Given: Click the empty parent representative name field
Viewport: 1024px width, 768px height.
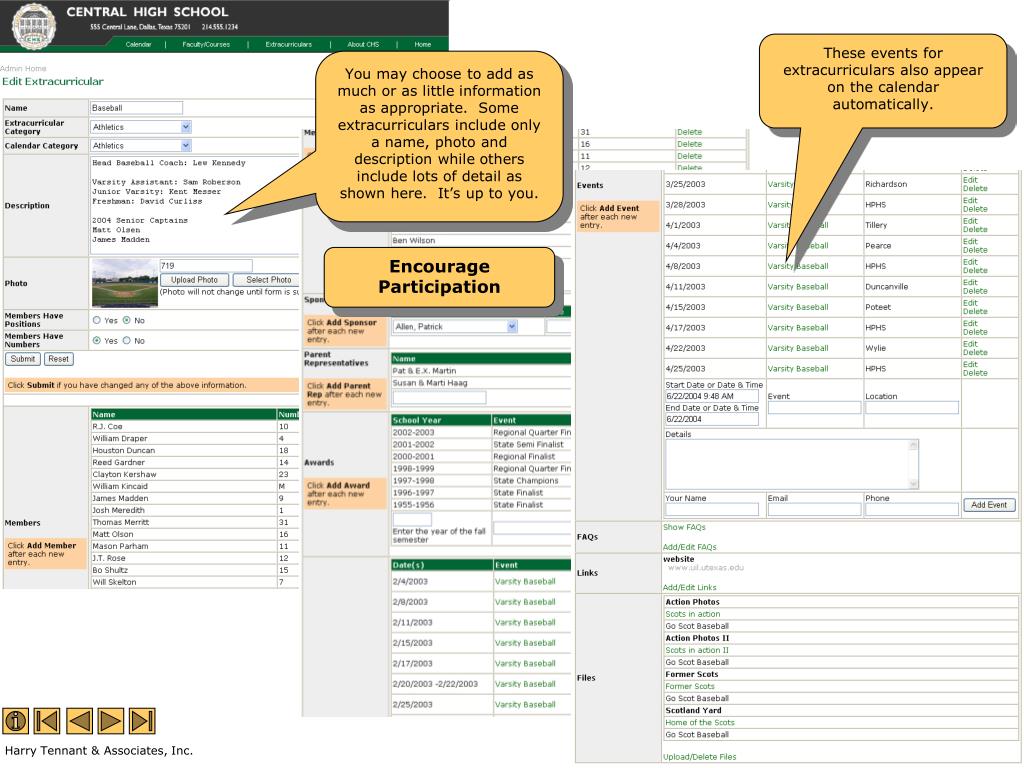Looking at the screenshot, I should pyautogui.click(x=440, y=397).
